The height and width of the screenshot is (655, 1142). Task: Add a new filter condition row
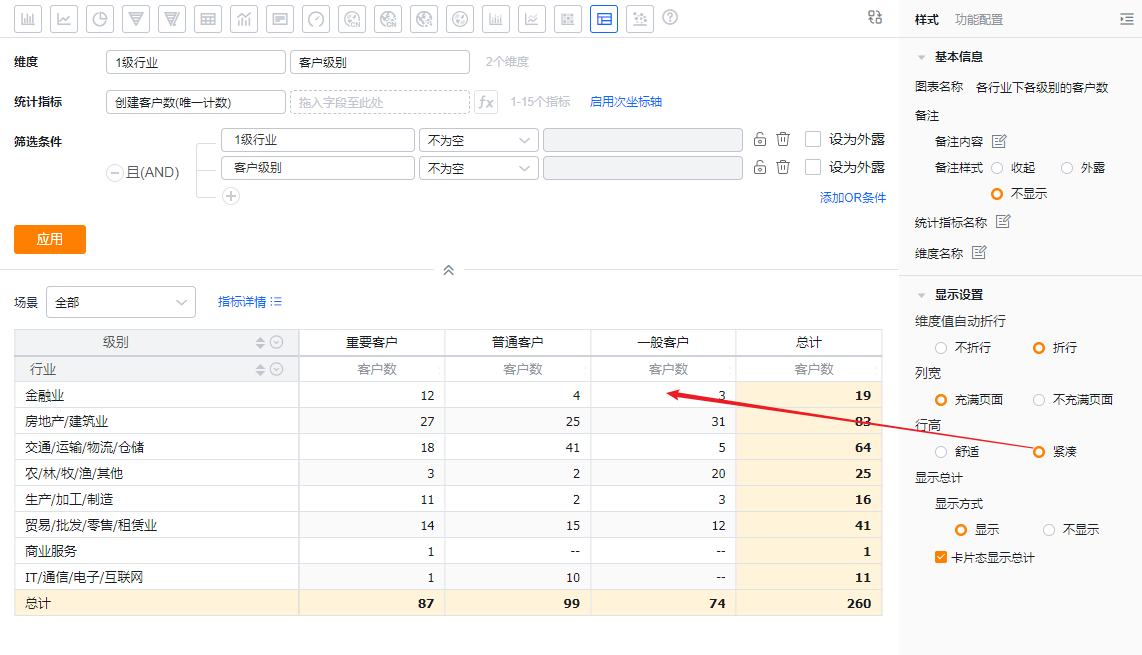[x=231, y=196]
